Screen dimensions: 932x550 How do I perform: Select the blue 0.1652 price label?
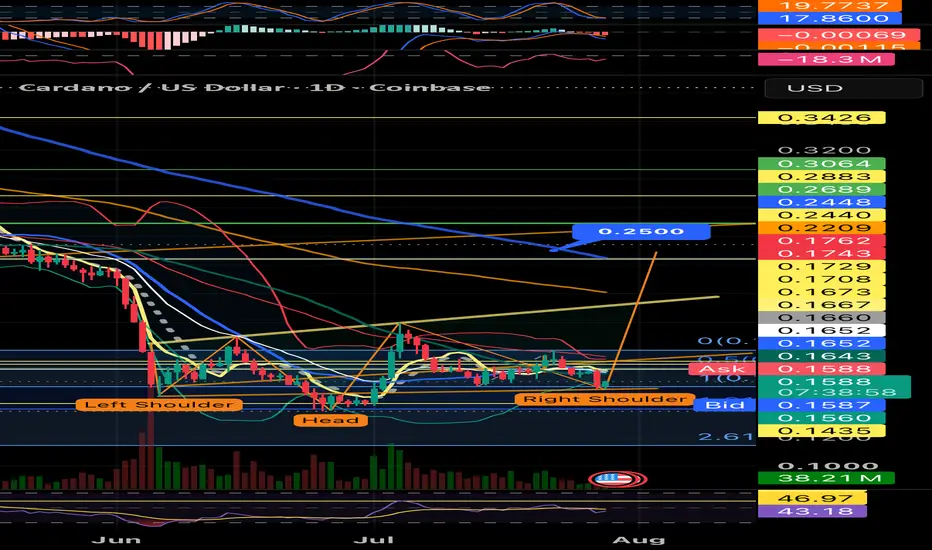click(x=821, y=343)
